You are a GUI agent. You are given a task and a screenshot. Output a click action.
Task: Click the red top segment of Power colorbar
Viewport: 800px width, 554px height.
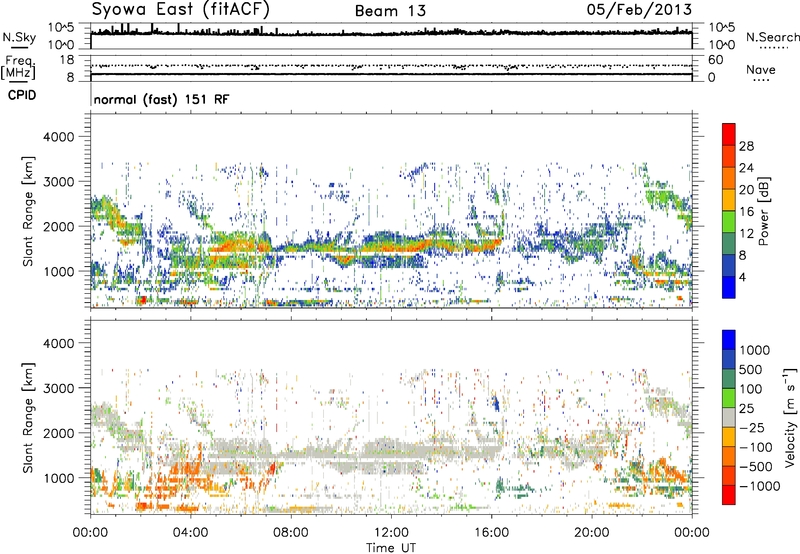(729, 134)
